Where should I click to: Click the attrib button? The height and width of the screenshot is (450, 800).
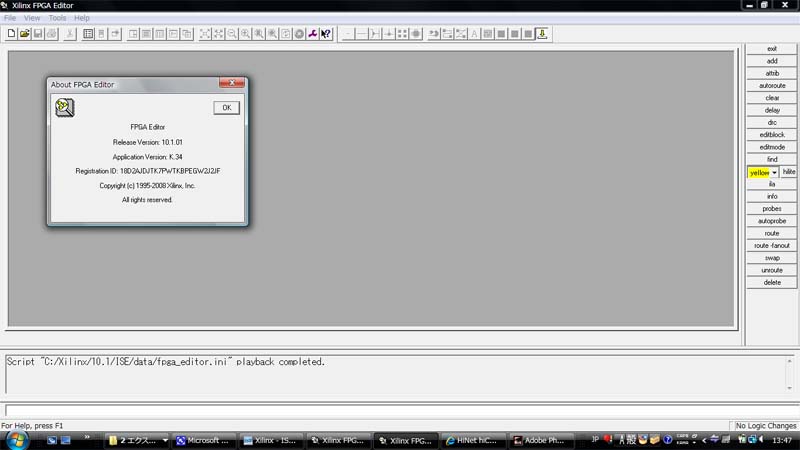(771, 73)
